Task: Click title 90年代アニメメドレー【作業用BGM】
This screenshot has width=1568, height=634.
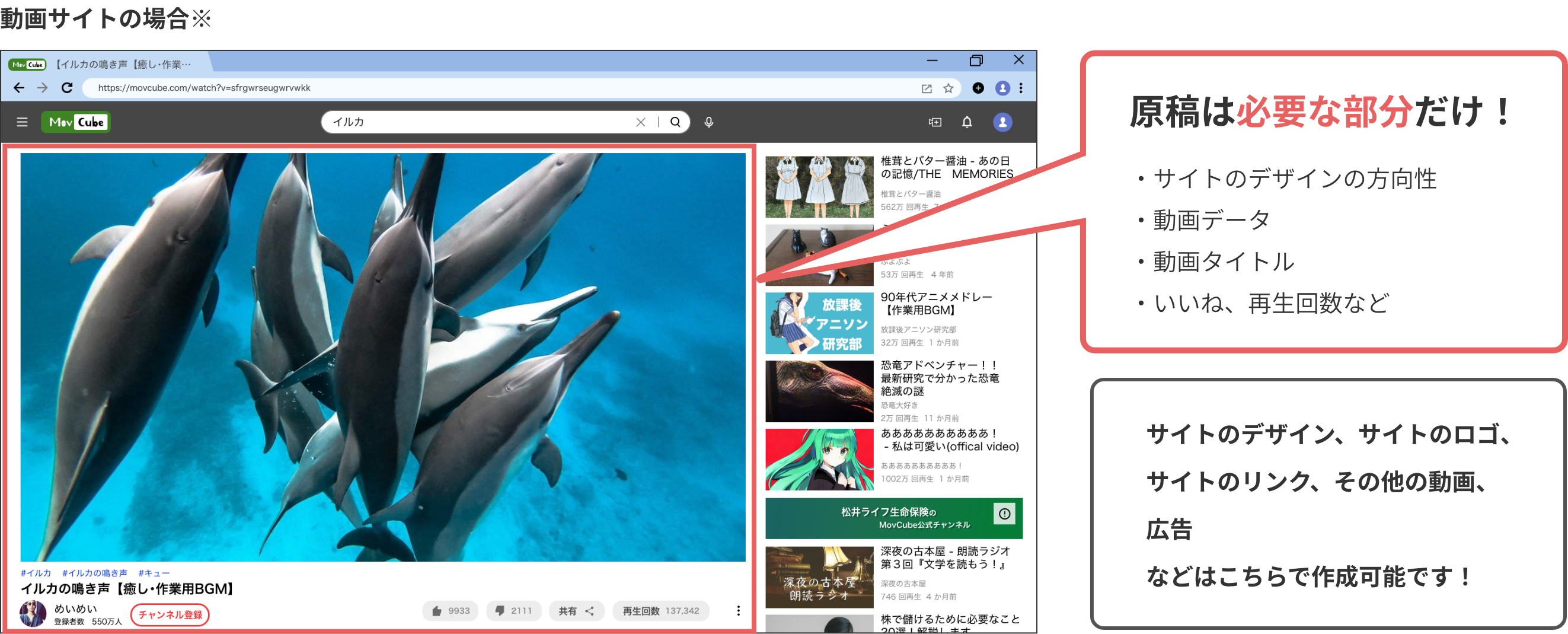Action: pos(936,304)
